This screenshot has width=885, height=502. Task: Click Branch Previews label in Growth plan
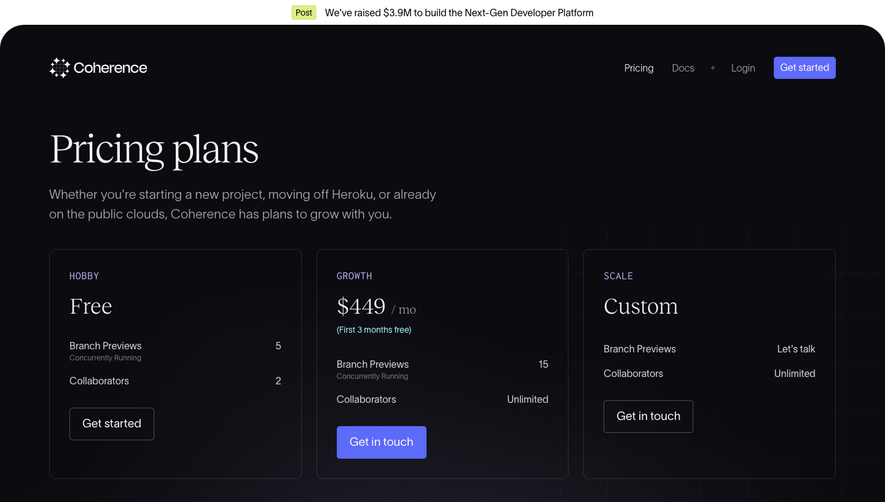(373, 364)
